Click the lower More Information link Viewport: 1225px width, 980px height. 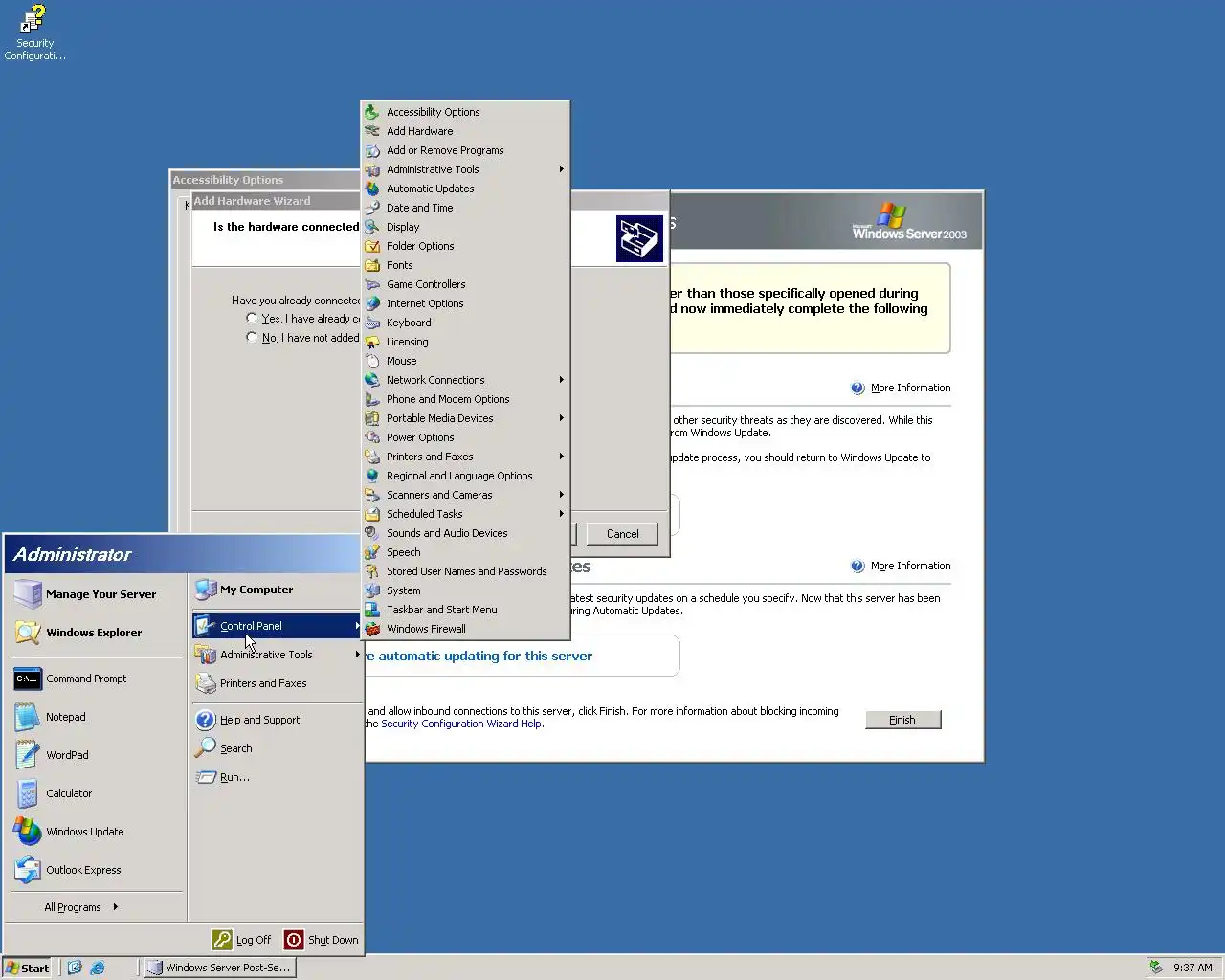coord(910,566)
